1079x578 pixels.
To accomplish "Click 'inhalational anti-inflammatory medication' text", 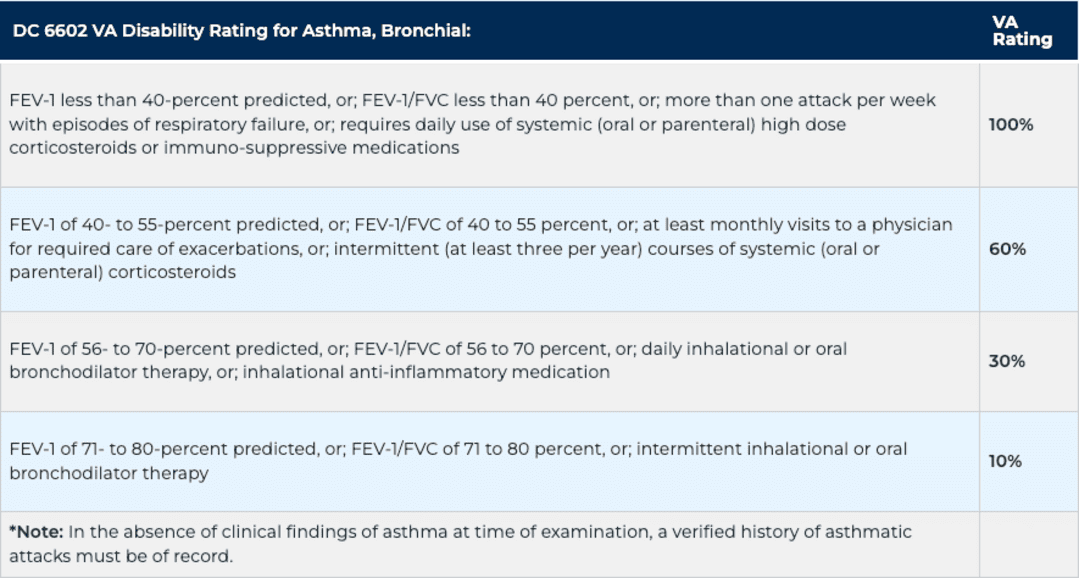I will [426, 372].
